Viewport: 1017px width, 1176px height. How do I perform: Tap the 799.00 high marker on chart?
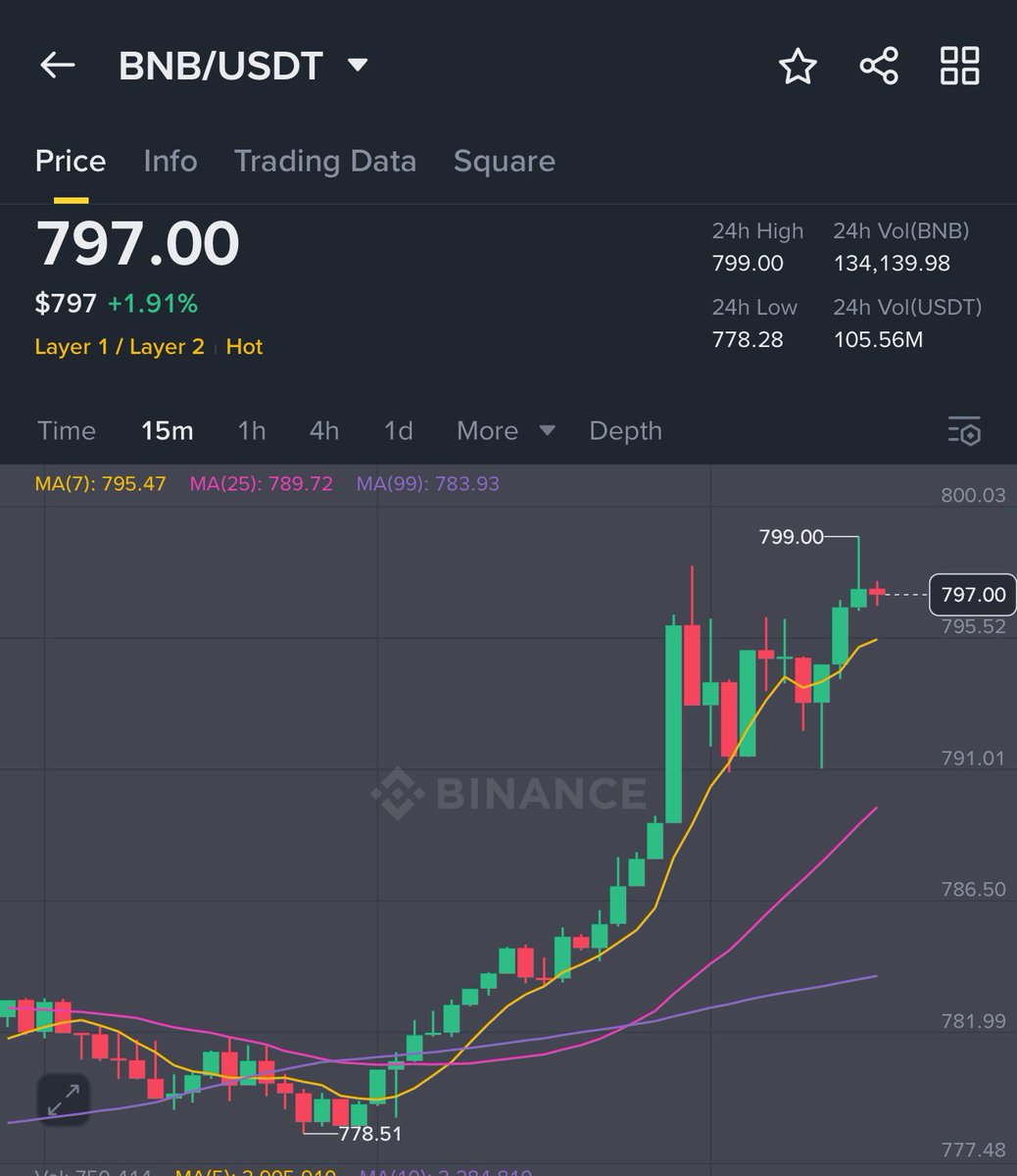(791, 537)
